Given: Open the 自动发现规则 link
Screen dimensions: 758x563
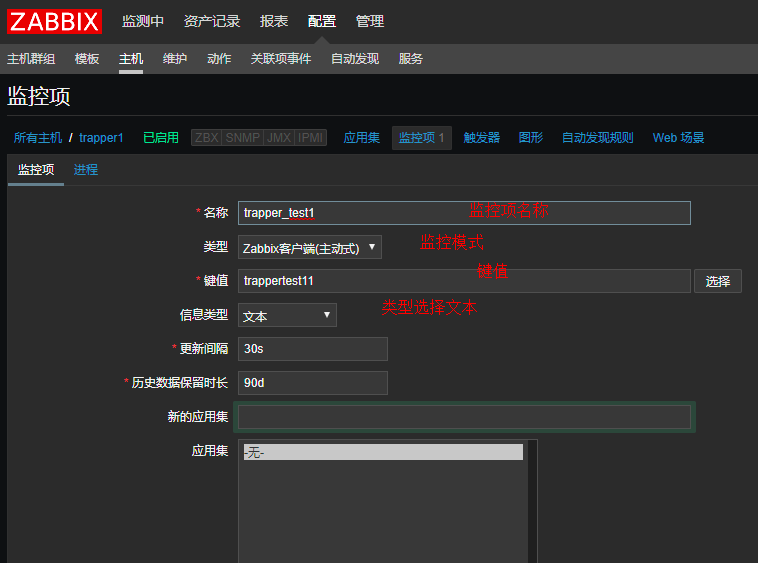Looking at the screenshot, I should click(598, 138).
